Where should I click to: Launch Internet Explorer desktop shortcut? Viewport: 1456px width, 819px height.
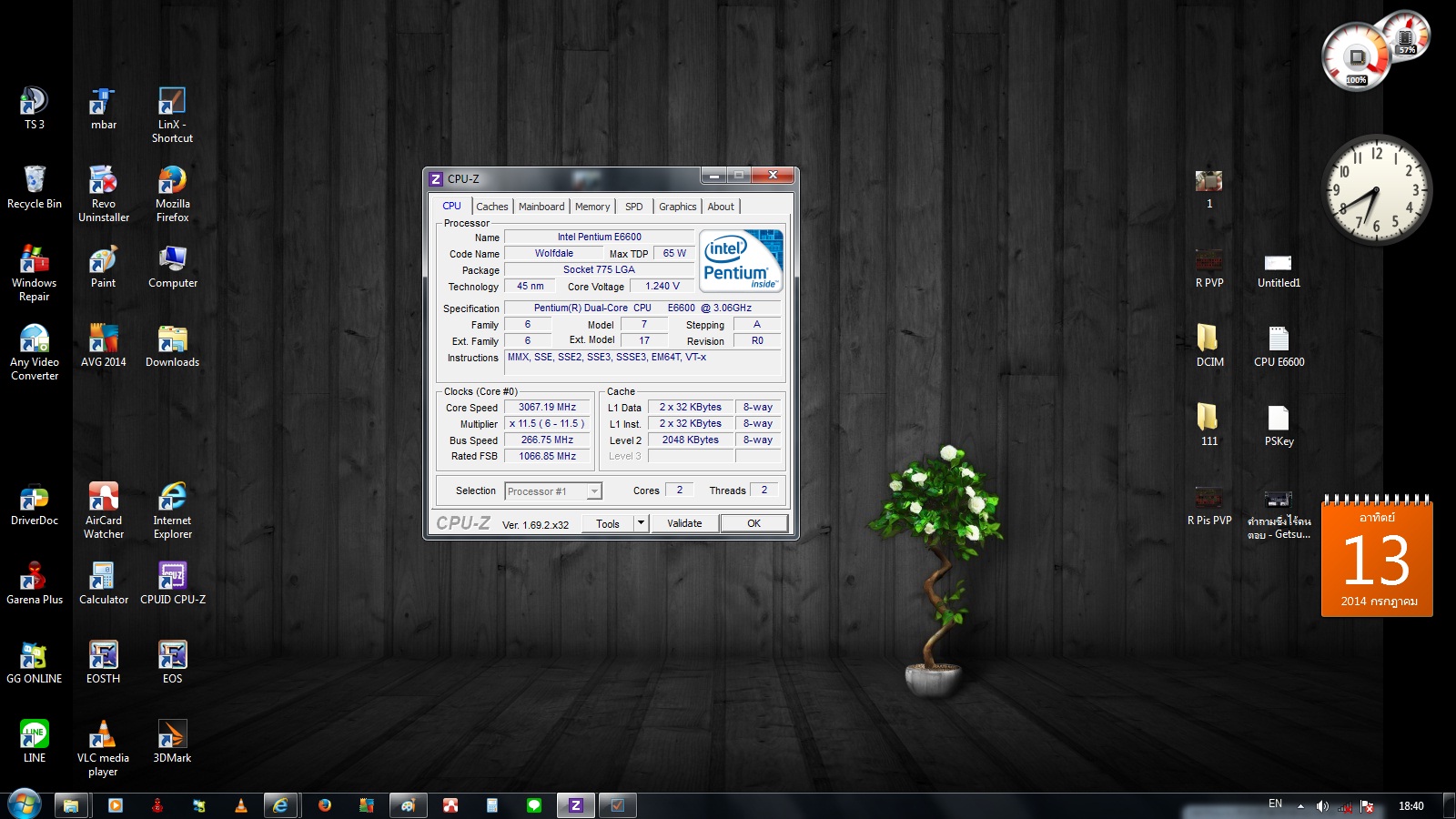pyautogui.click(x=172, y=511)
